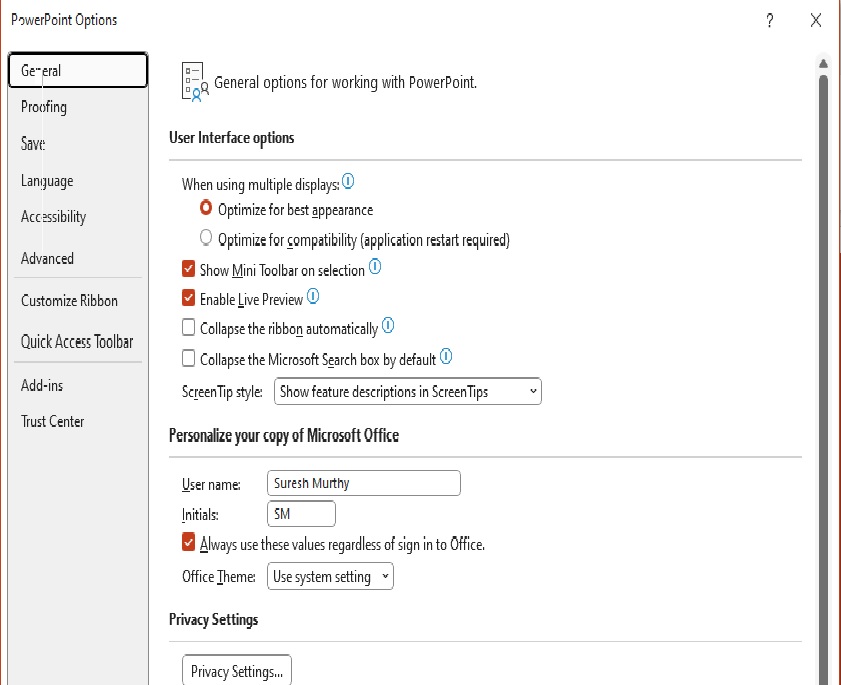This screenshot has height=685, width=841.
Task: Click the User name text field
Action: click(x=364, y=483)
